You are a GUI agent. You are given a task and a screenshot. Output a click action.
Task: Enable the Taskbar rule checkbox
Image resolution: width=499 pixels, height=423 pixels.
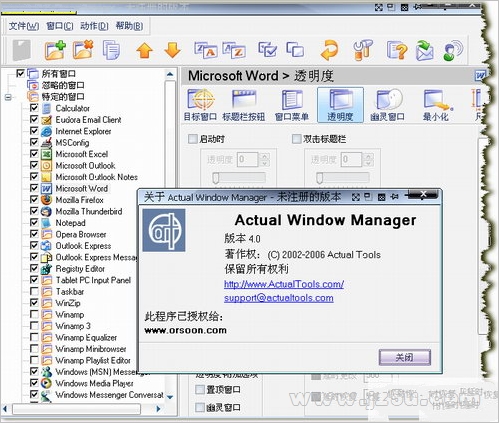[34, 291]
